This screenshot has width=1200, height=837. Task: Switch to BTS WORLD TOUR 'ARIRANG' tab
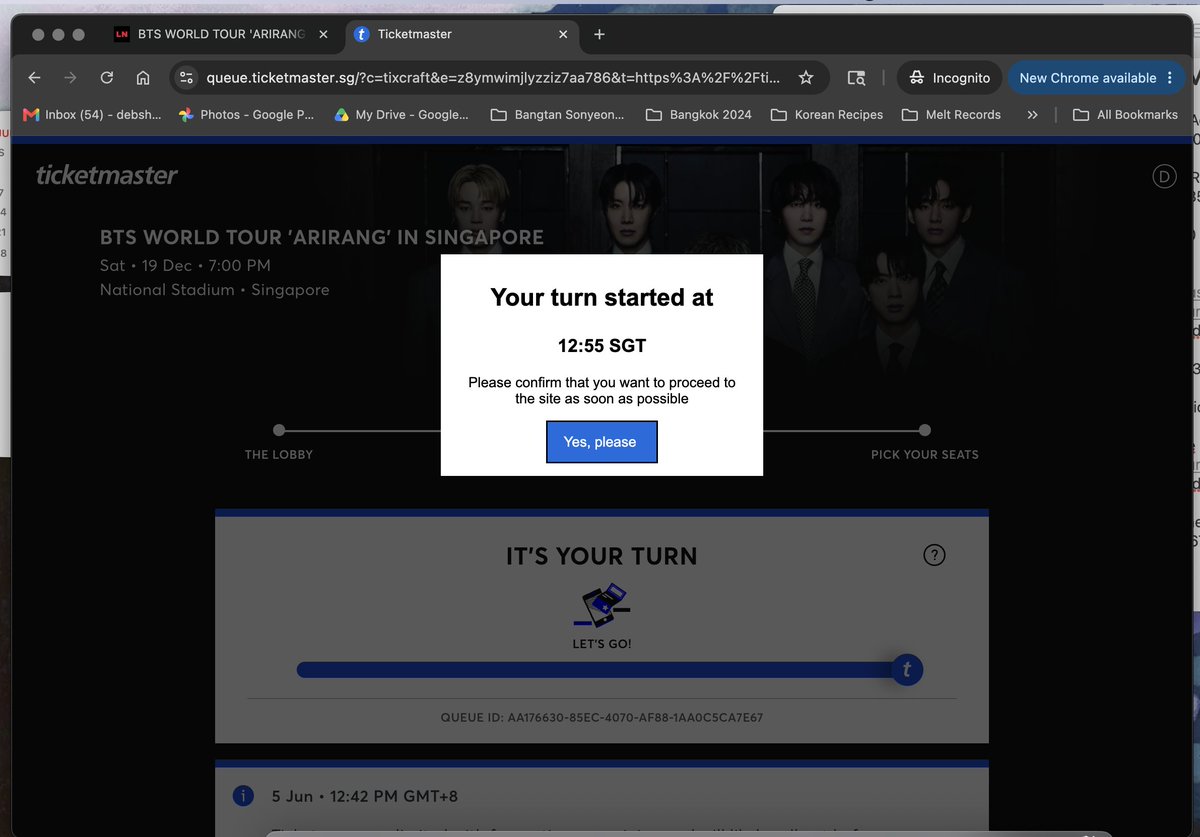tap(222, 34)
